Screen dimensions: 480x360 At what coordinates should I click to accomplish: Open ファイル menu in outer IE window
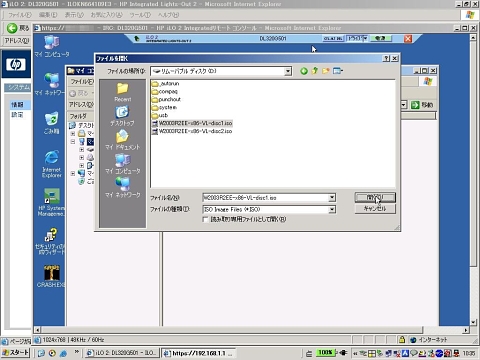(20, 15)
